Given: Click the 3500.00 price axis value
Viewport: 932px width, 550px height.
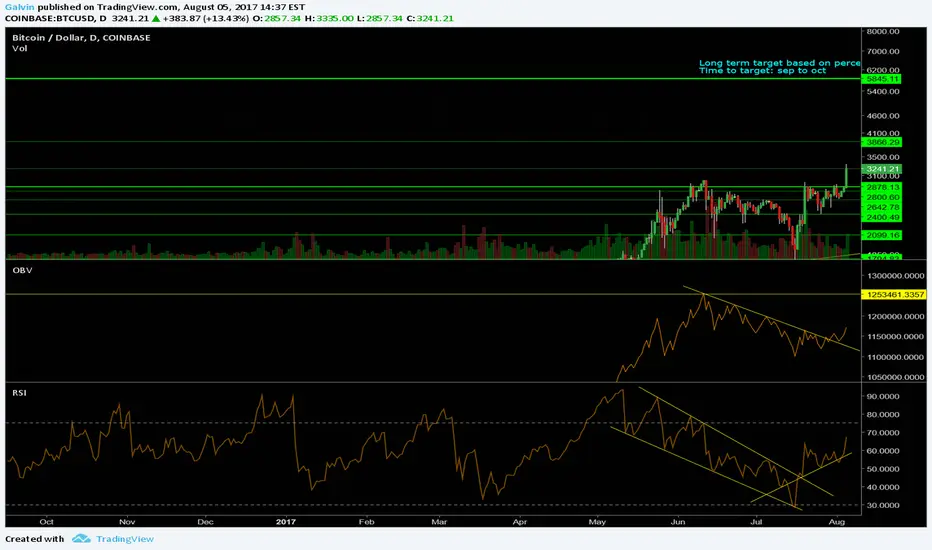Looking at the screenshot, I should point(883,158).
